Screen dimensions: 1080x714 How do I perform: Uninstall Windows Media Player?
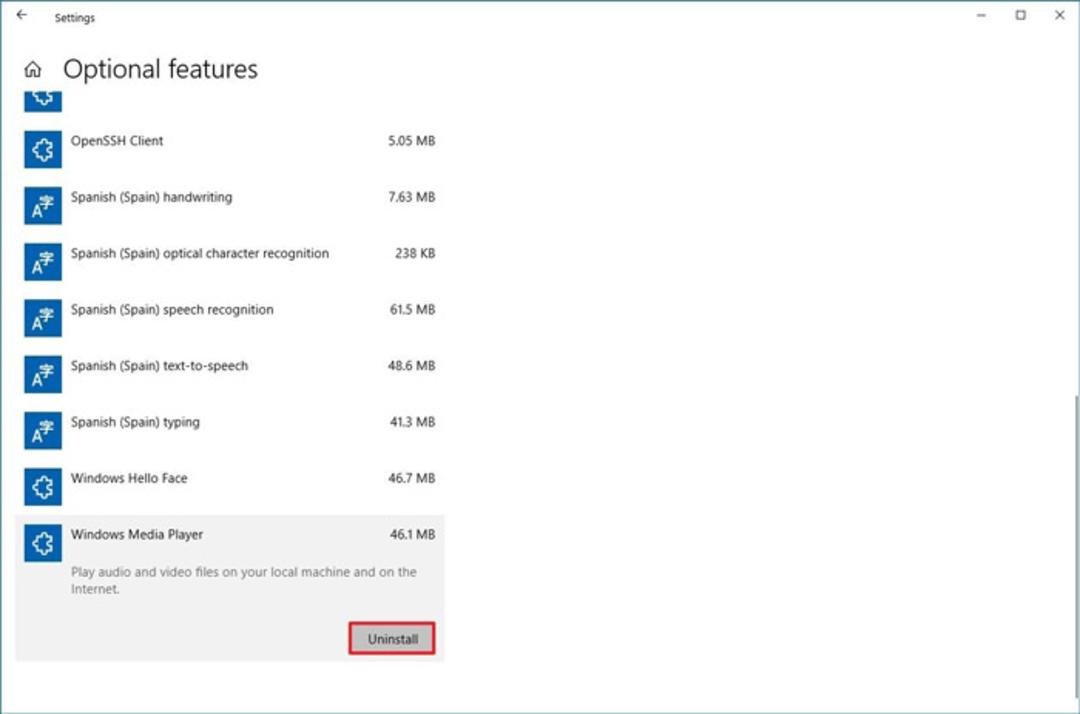point(392,639)
